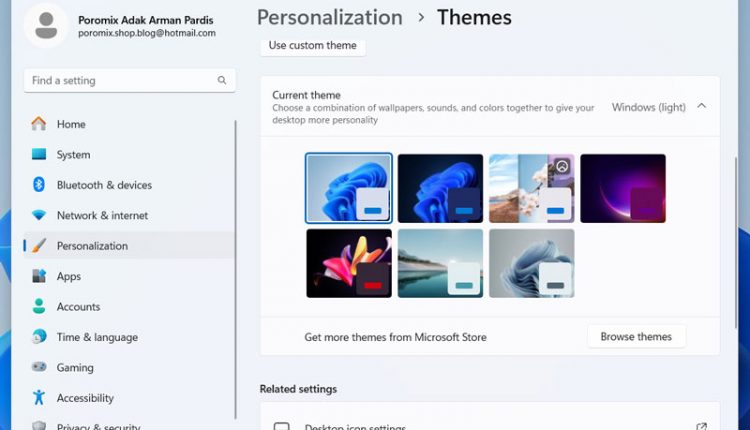Click the Related settings heading
Screen dimensions: 750x430
pyautogui.click(x=298, y=389)
